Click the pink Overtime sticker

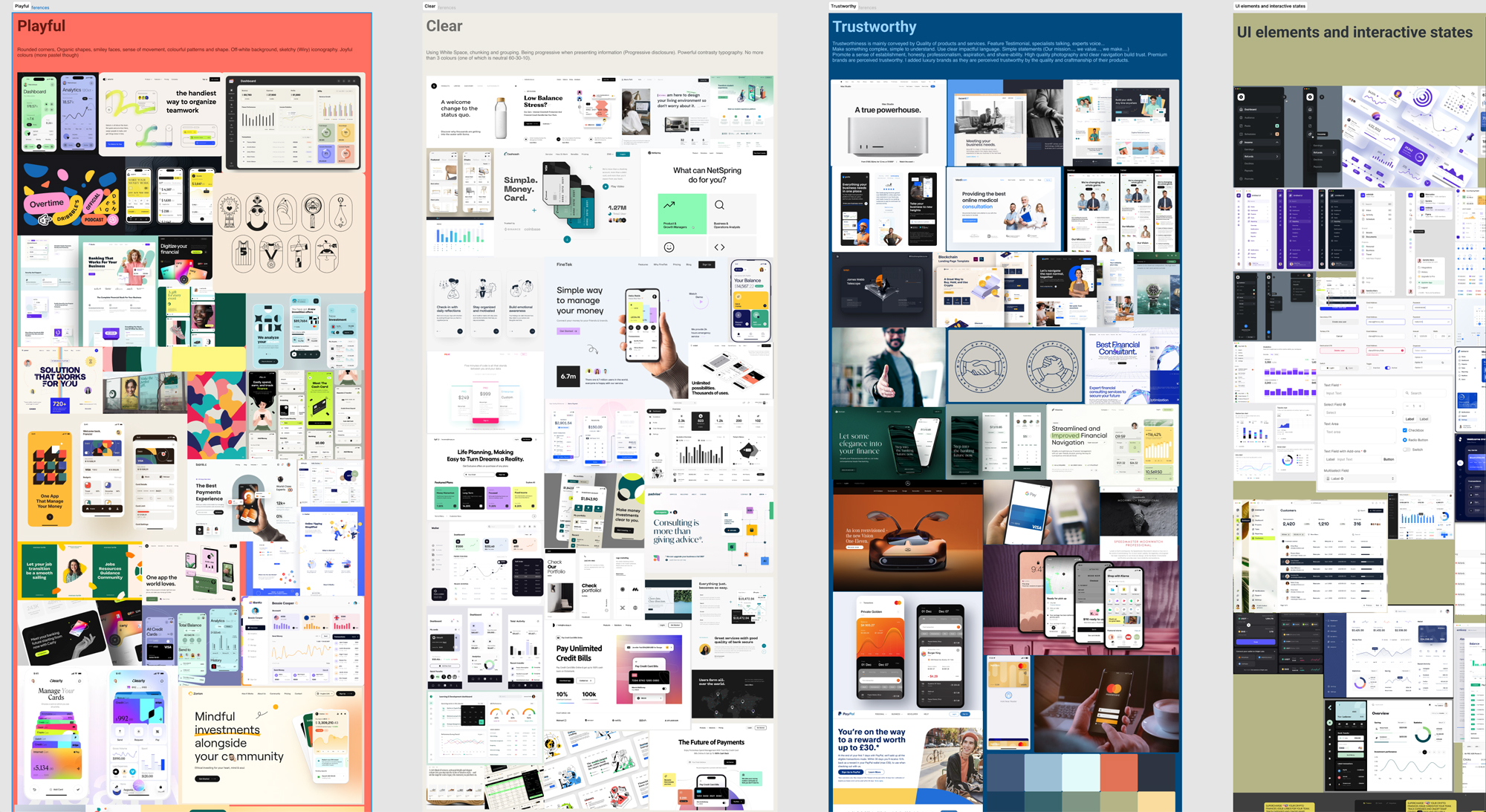[x=47, y=204]
